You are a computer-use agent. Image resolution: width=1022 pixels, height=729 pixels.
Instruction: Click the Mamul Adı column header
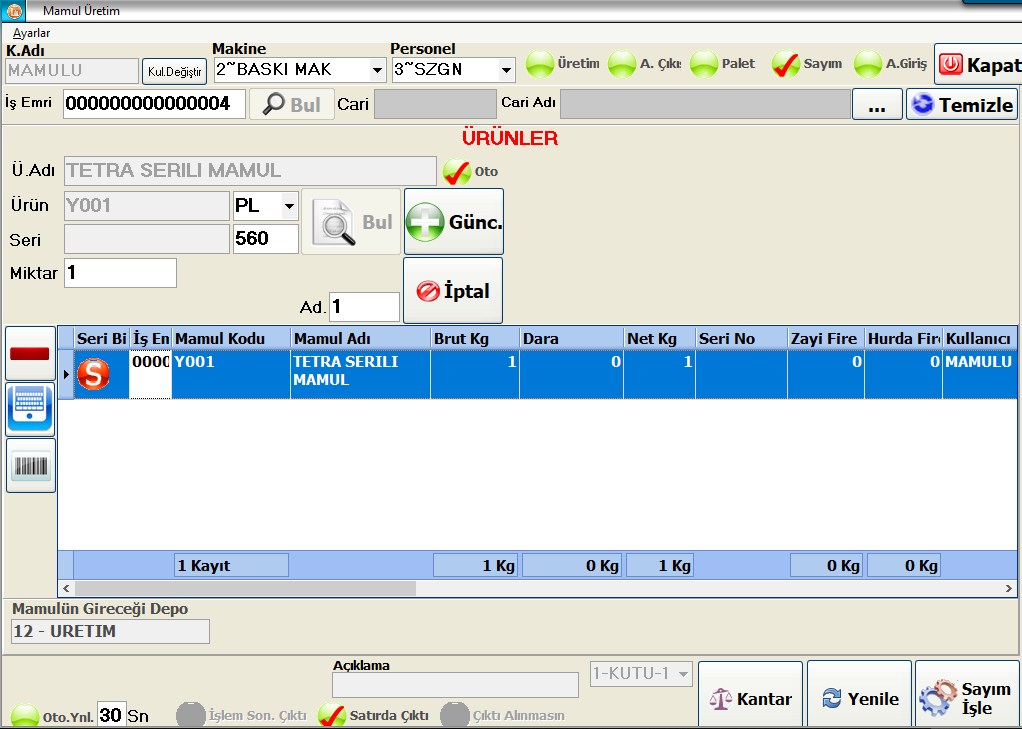pyautogui.click(x=360, y=339)
